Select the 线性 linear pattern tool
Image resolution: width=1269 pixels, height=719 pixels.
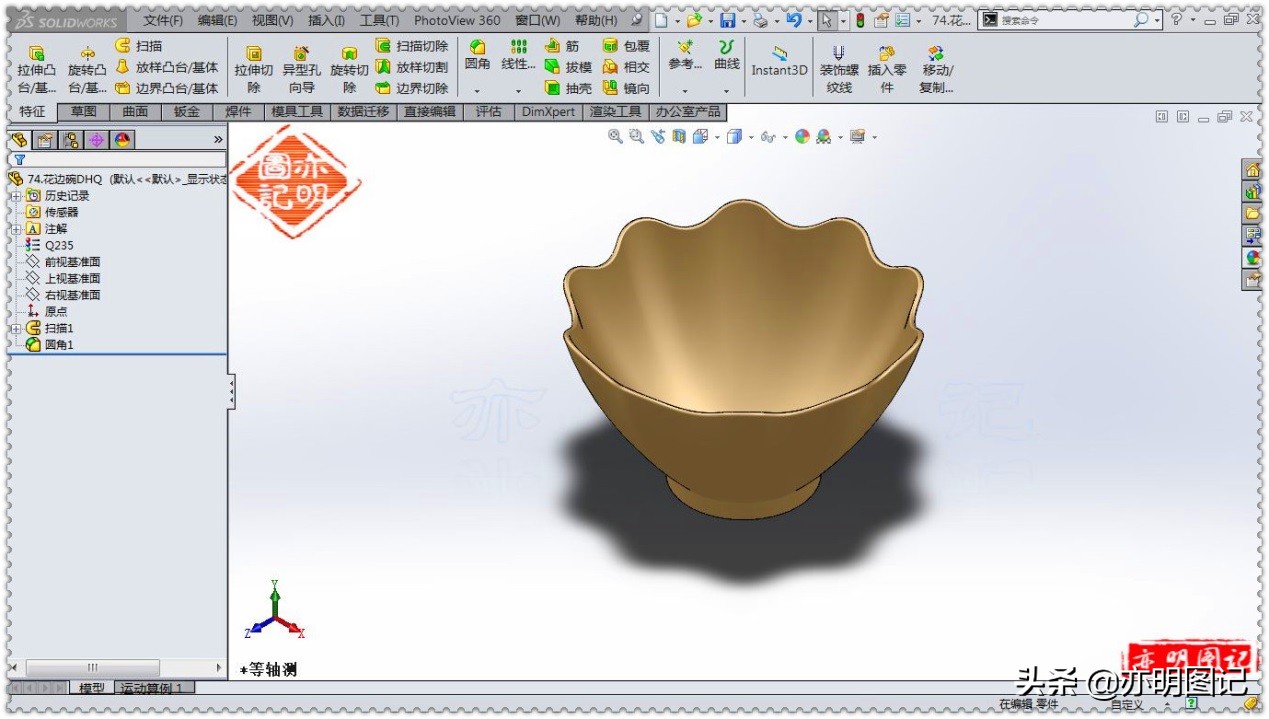point(519,55)
